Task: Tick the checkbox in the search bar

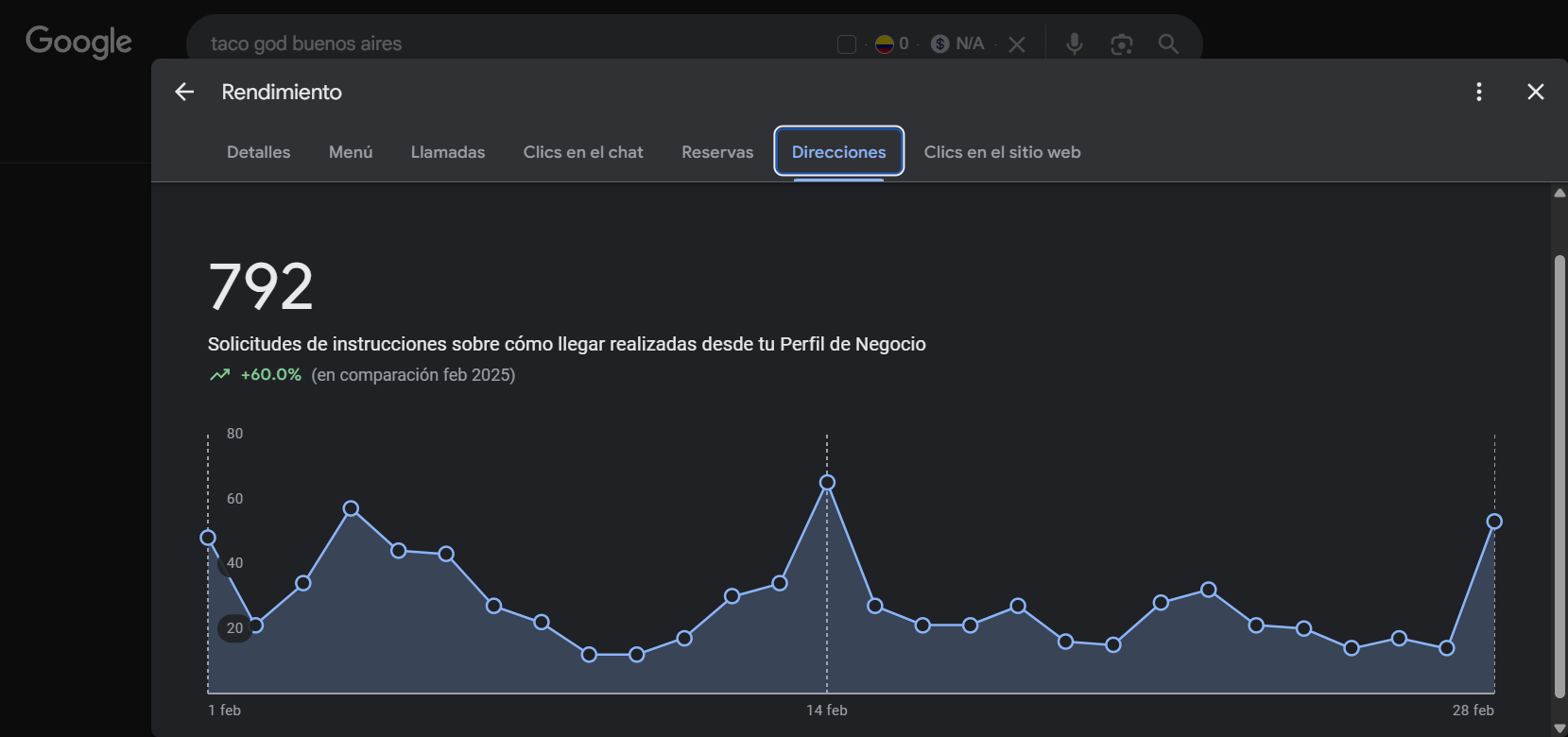Action: click(x=847, y=44)
